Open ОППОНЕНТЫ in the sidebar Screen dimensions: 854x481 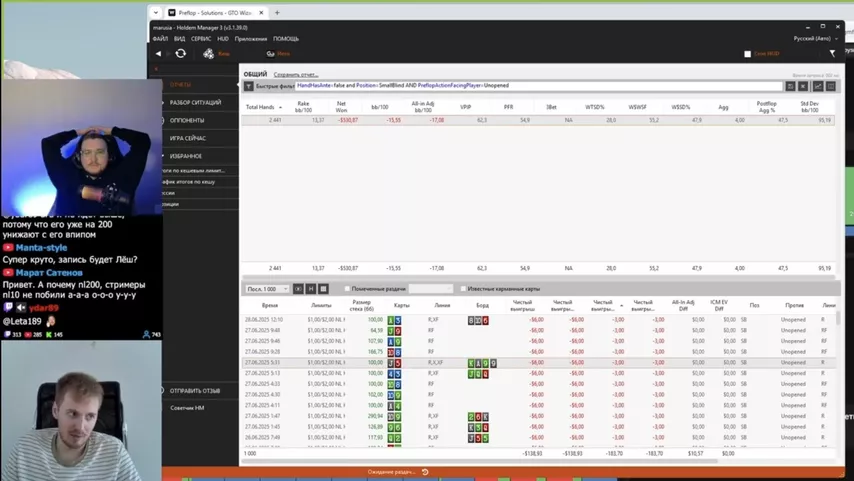click(187, 120)
